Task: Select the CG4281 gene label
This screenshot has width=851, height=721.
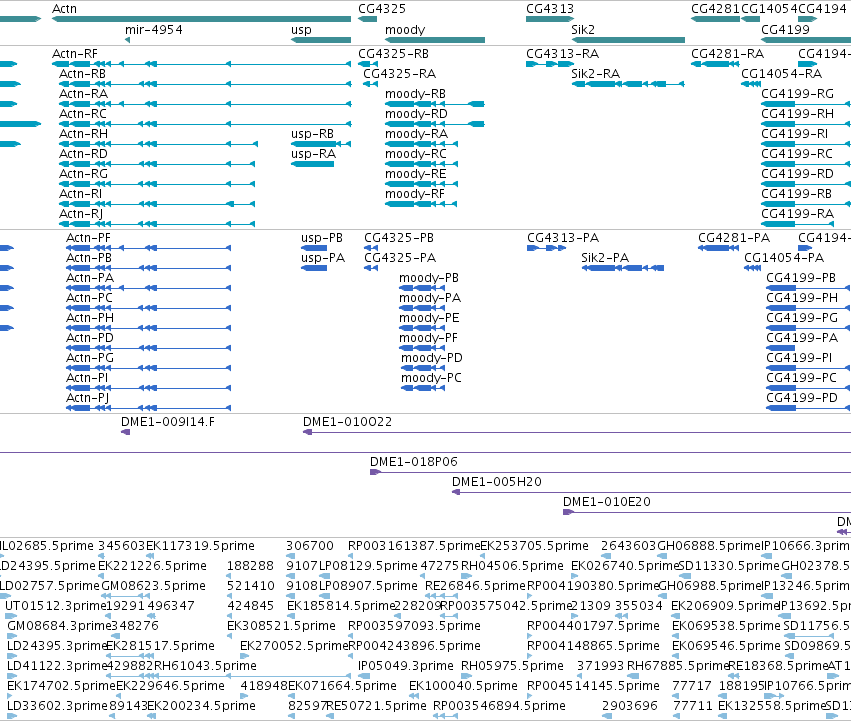Action: click(x=715, y=9)
